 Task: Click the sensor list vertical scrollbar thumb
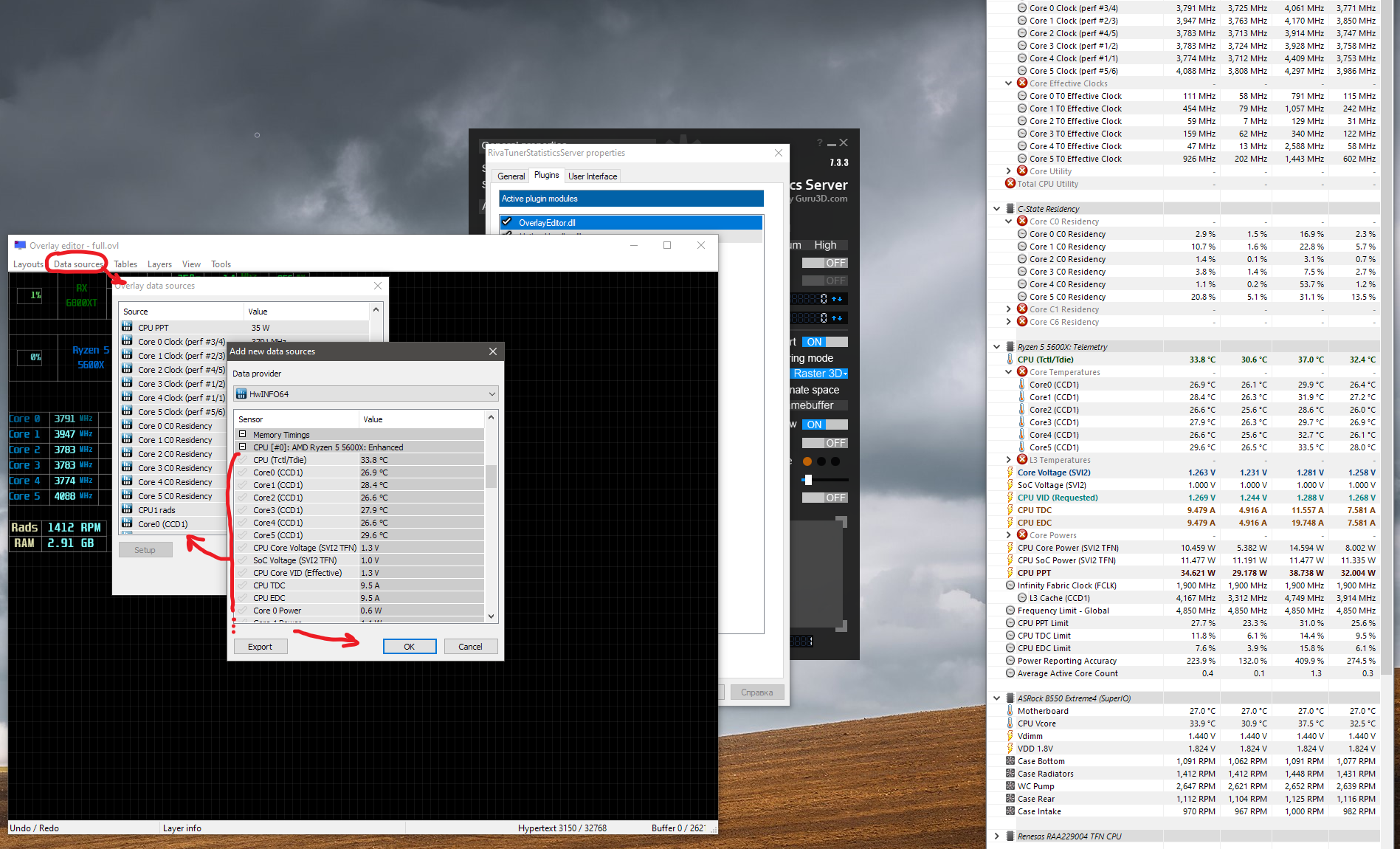pyautogui.click(x=491, y=476)
